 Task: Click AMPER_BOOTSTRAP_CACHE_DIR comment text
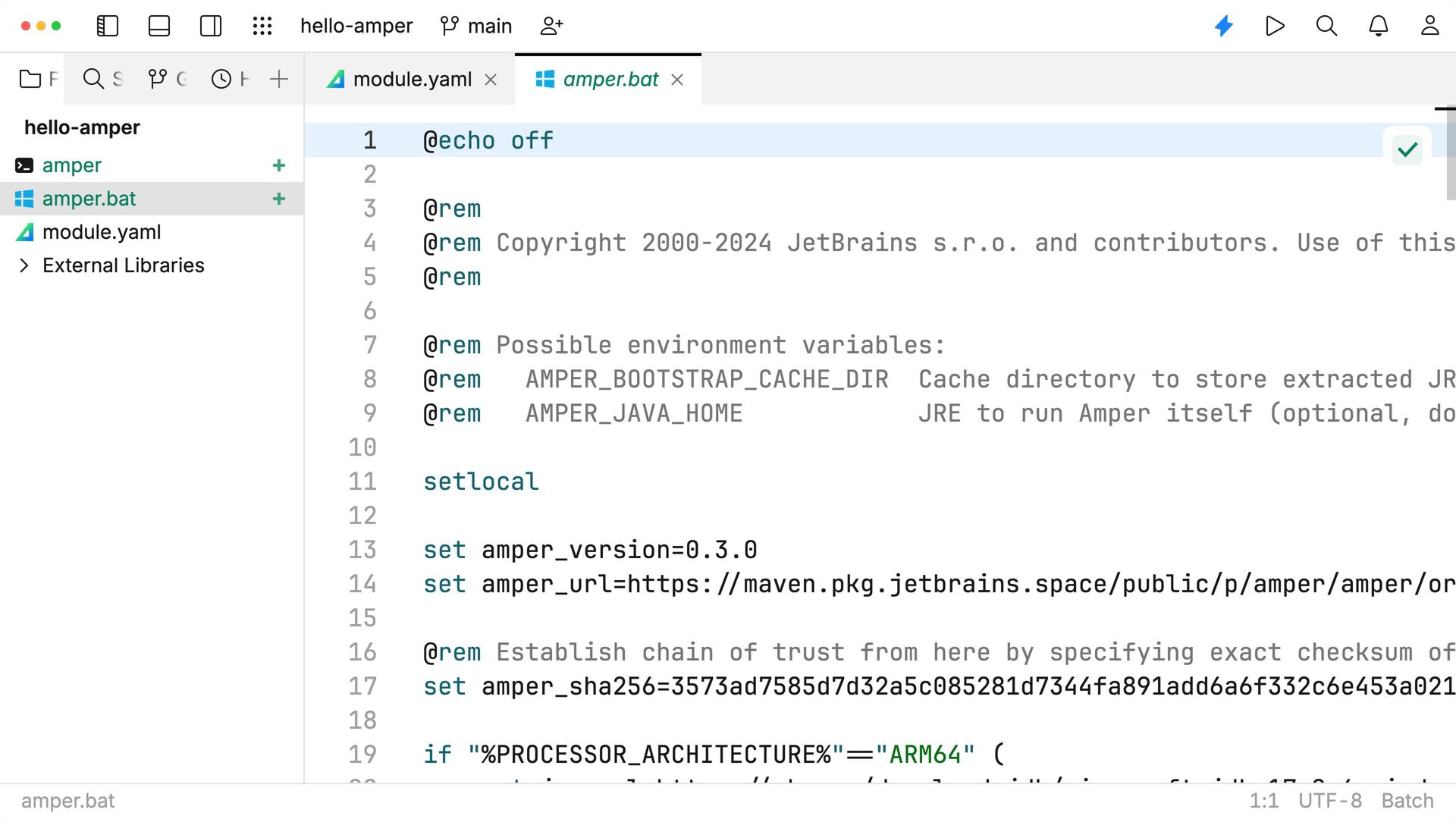[x=707, y=379]
